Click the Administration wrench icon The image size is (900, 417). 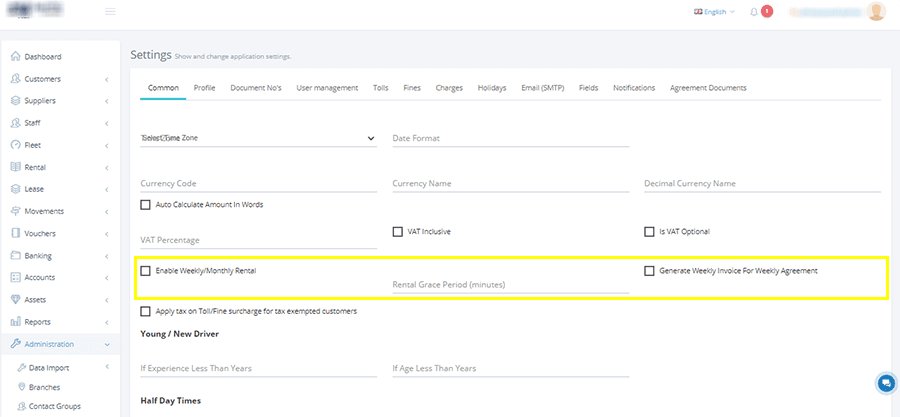(x=16, y=344)
